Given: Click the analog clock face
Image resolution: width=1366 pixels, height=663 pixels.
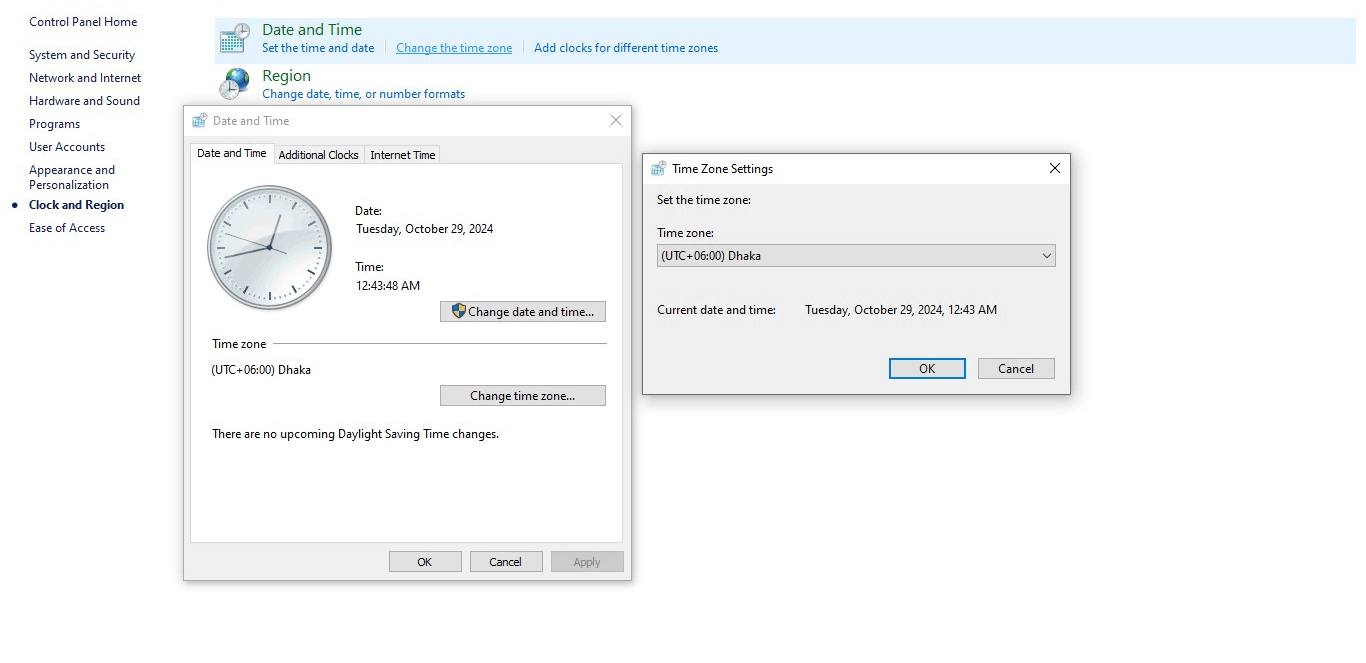Looking at the screenshot, I should pyautogui.click(x=269, y=246).
